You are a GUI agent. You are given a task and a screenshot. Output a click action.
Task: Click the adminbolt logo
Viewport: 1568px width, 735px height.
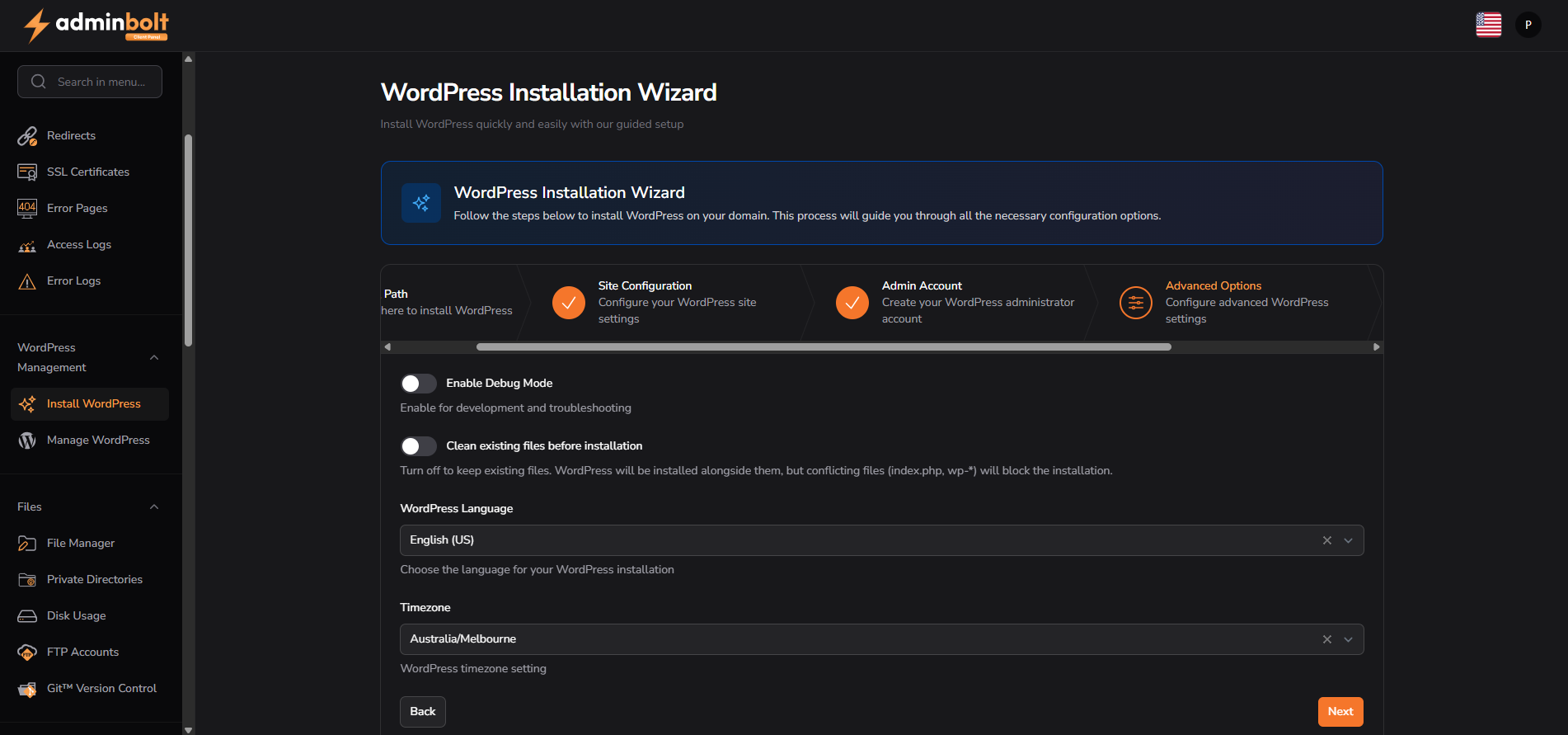[x=96, y=25]
